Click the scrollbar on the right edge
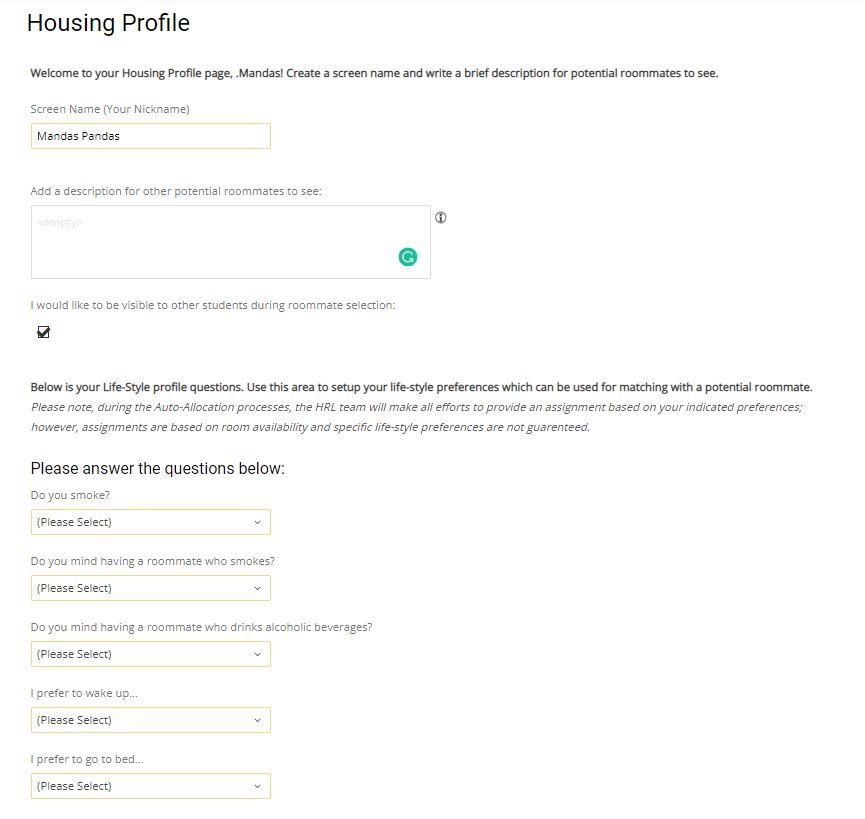 coord(860,400)
